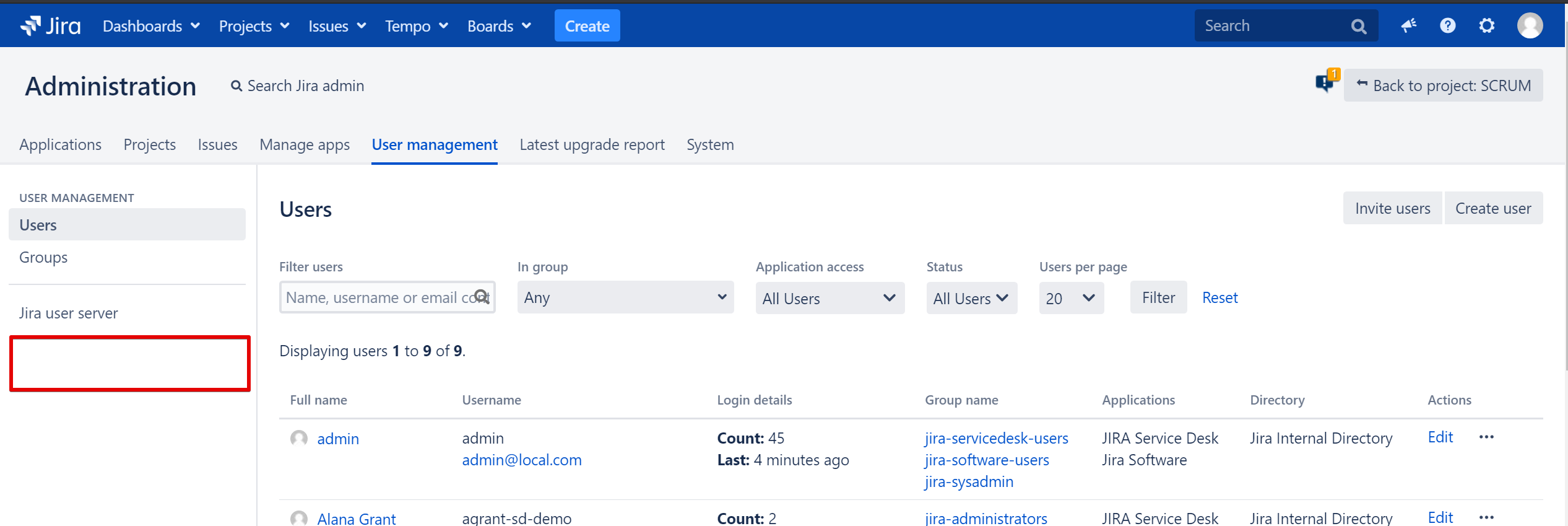Click the Search Jira admin field

pos(297,85)
